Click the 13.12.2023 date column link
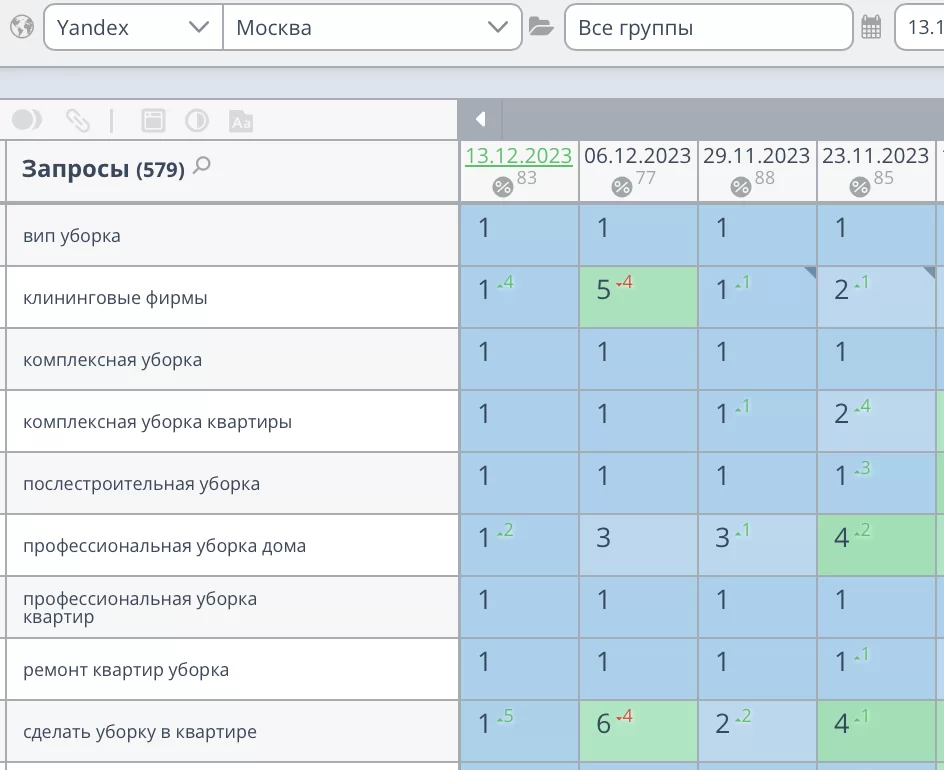Image resolution: width=944 pixels, height=770 pixels. coord(518,156)
